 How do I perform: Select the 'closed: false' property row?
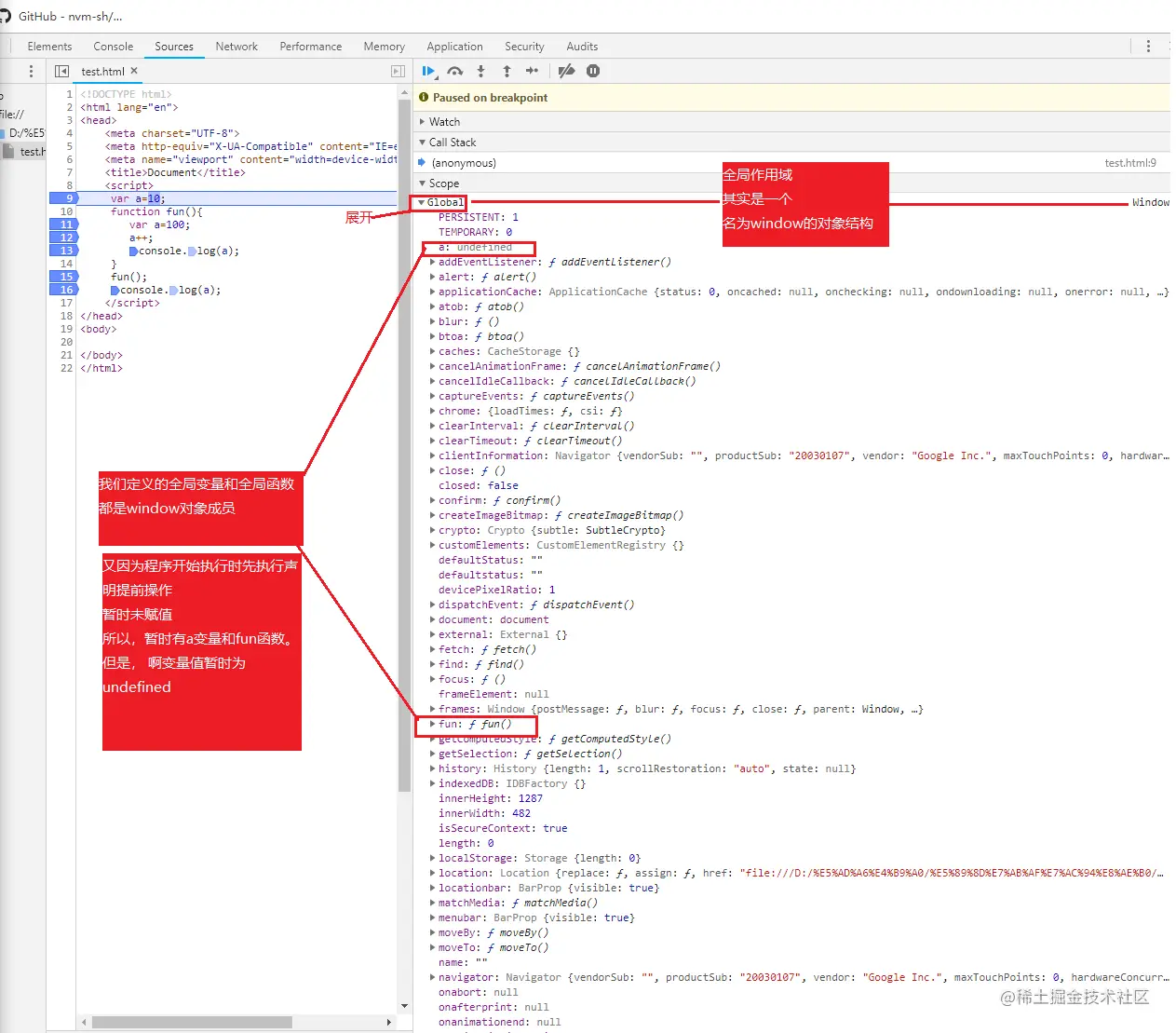point(479,485)
